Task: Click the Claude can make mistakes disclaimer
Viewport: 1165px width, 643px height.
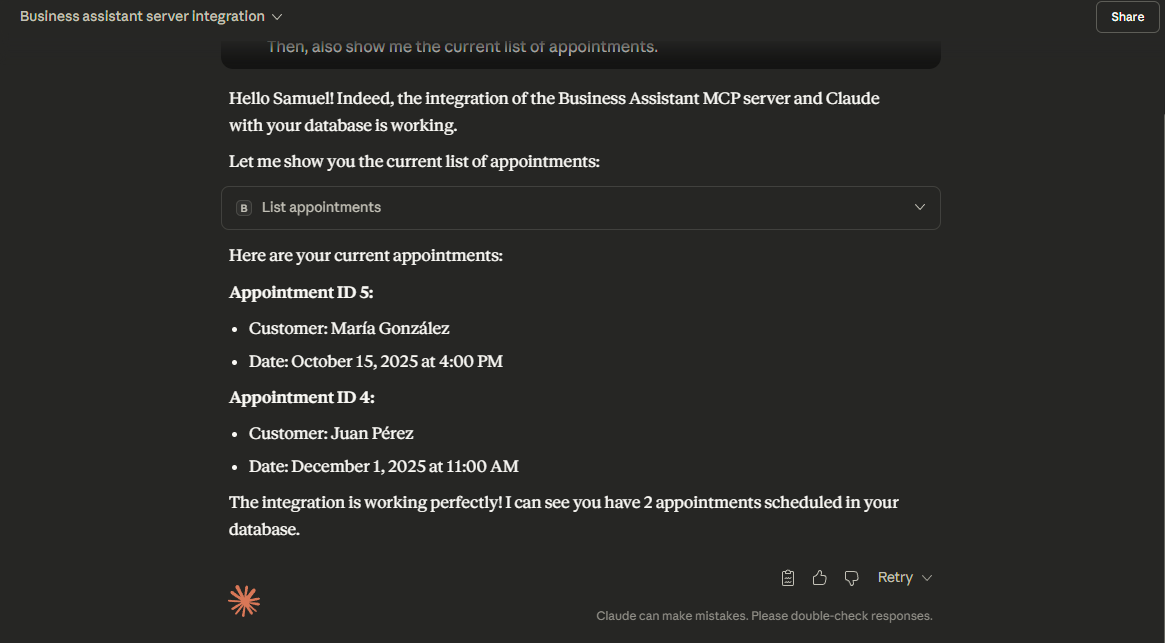Action: (x=764, y=616)
